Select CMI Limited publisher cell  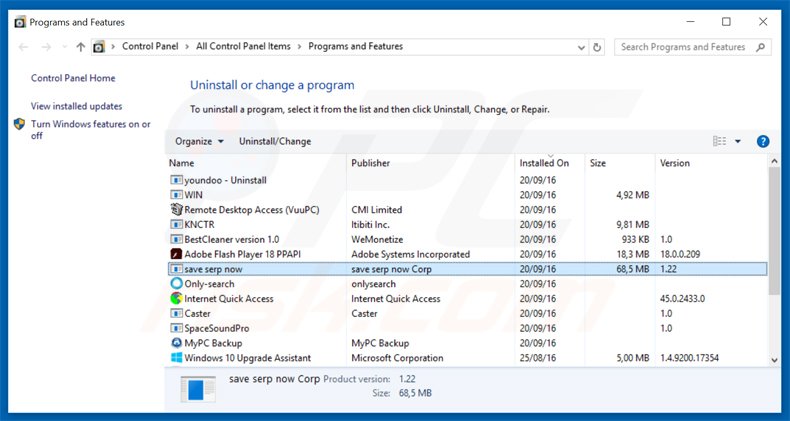[x=376, y=209]
